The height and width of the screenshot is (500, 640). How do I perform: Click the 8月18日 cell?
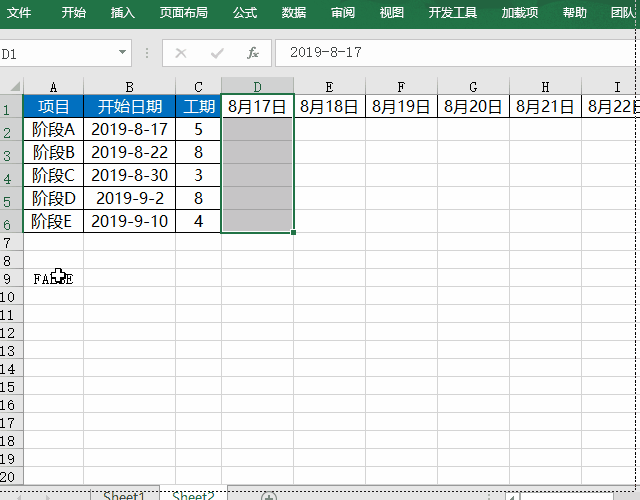[329, 107]
